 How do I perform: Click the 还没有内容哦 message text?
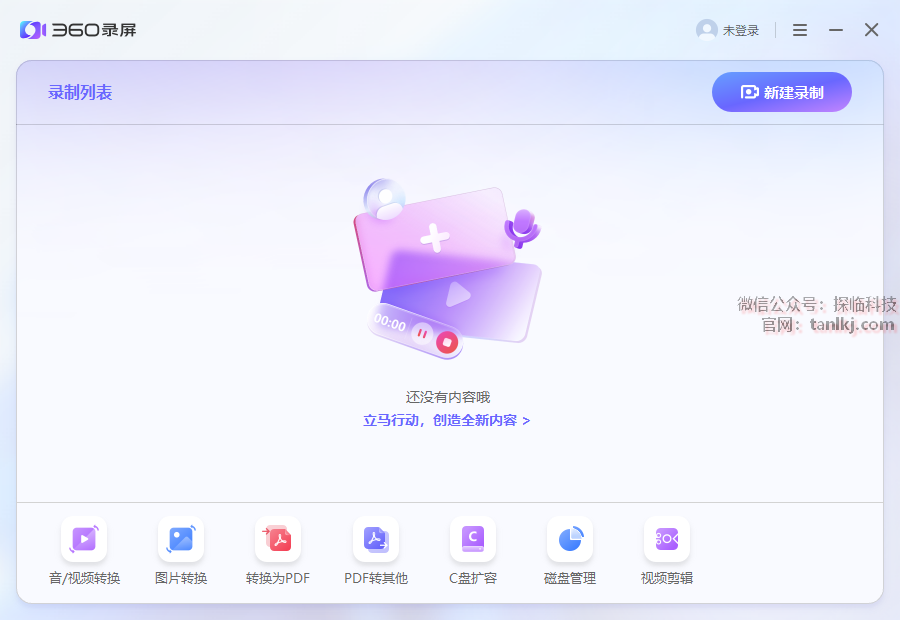(448, 397)
